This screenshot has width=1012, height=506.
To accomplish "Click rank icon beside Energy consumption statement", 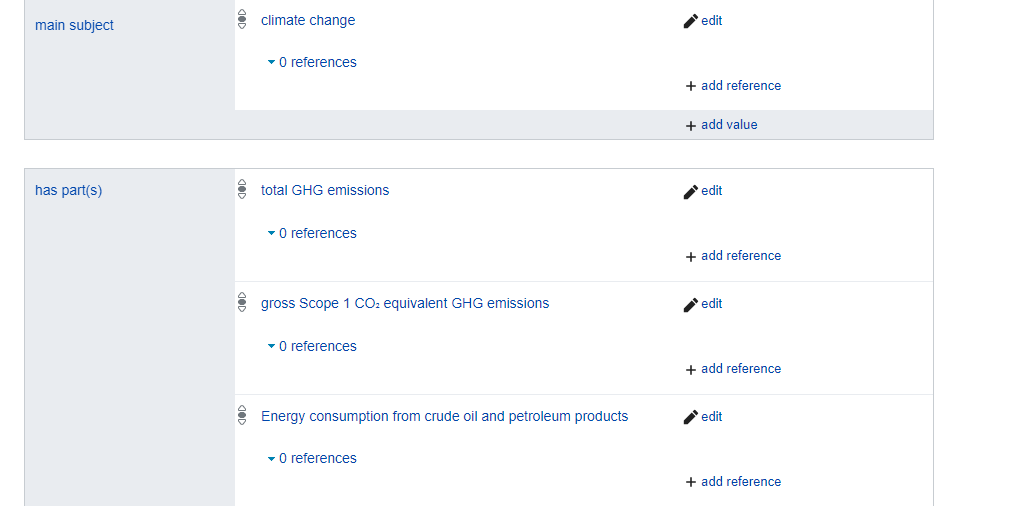I will point(242,415).
